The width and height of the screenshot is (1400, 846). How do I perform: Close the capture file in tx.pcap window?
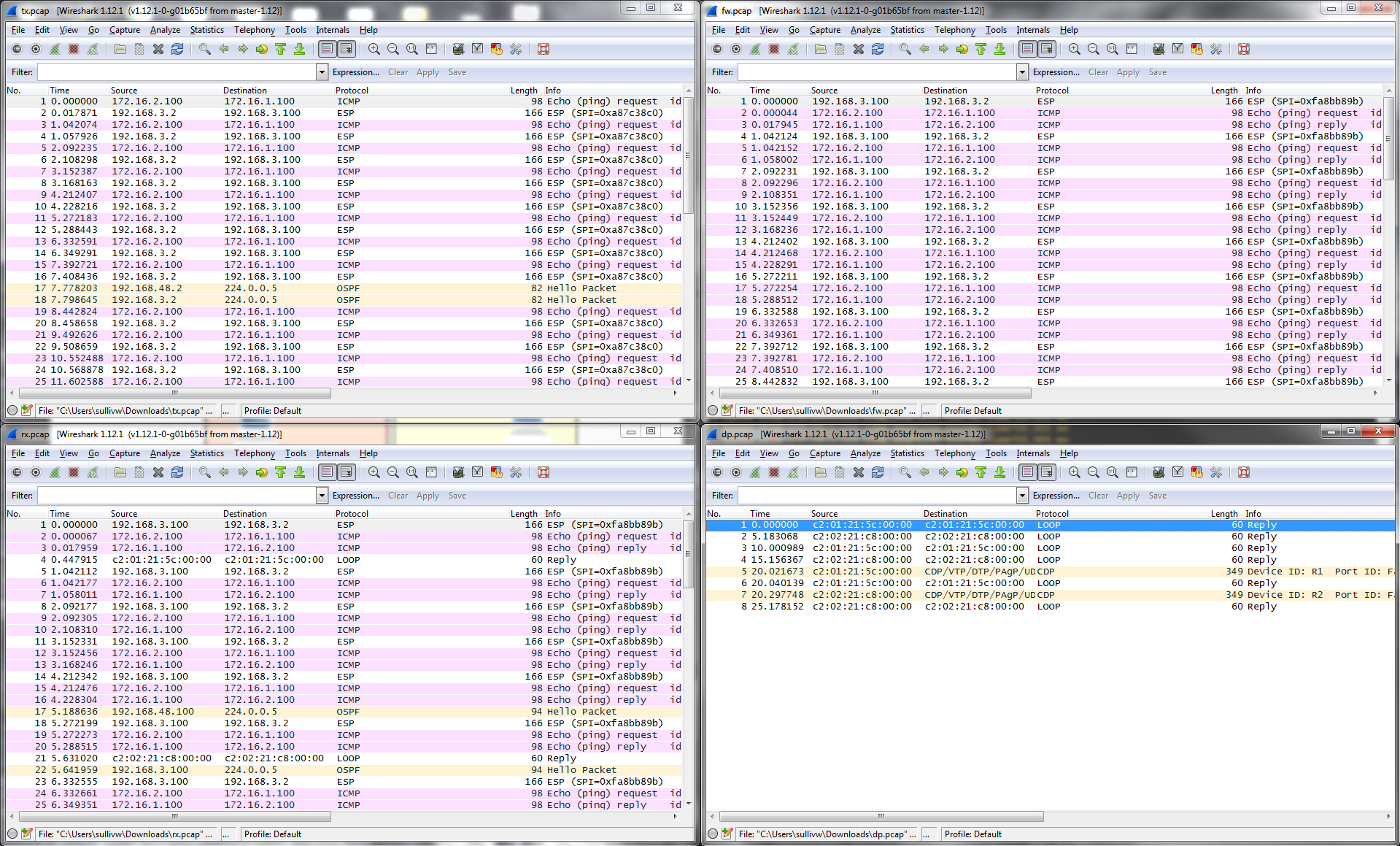pos(158,49)
